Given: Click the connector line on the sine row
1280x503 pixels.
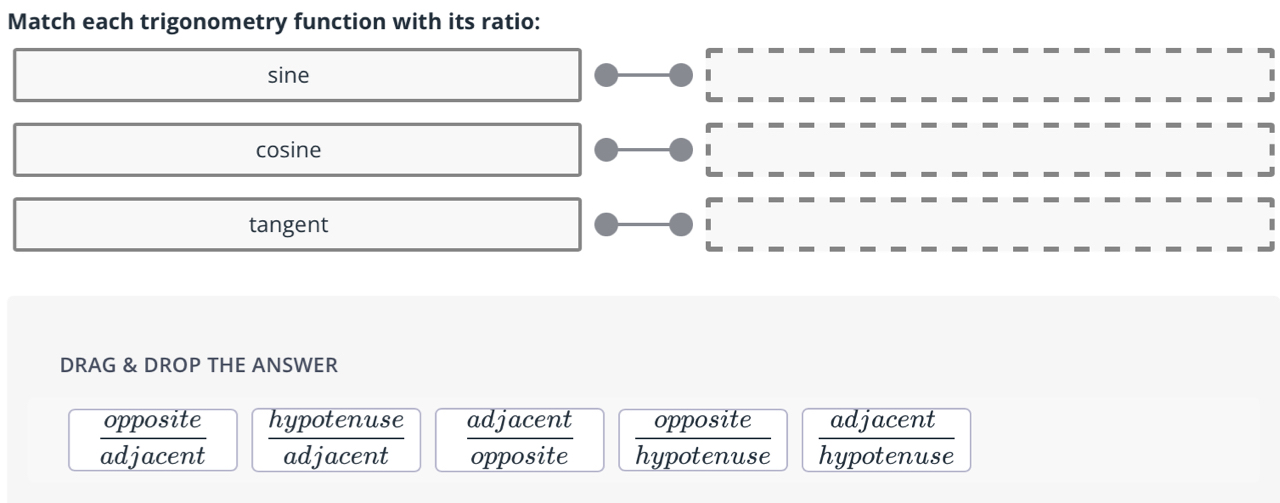Looking at the screenshot, I should 643,75.
